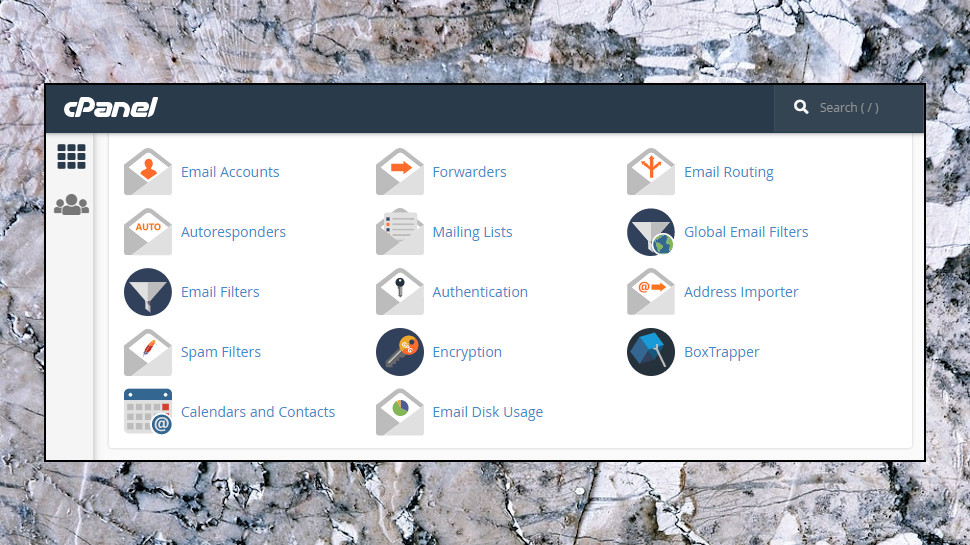Click the Global Email Filters globe funnel icon
970x545 pixels.
point(651,232)
